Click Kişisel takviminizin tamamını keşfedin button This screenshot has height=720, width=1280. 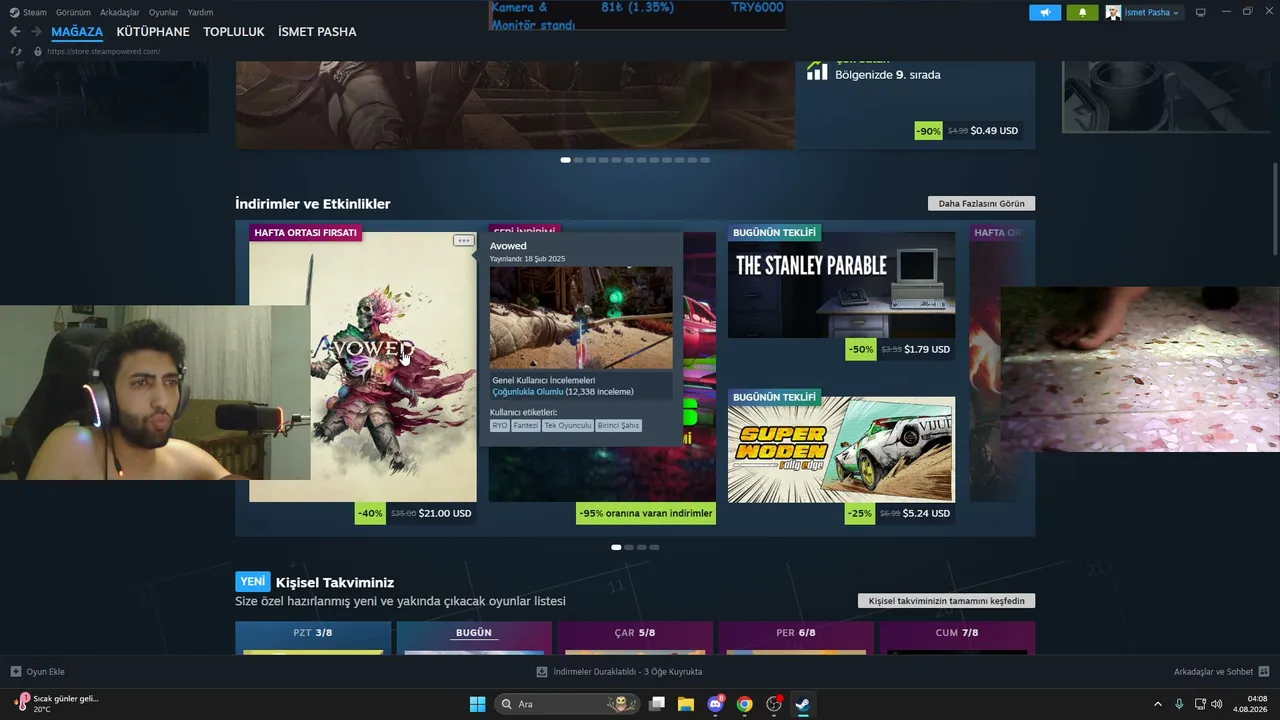pos(947,601)
